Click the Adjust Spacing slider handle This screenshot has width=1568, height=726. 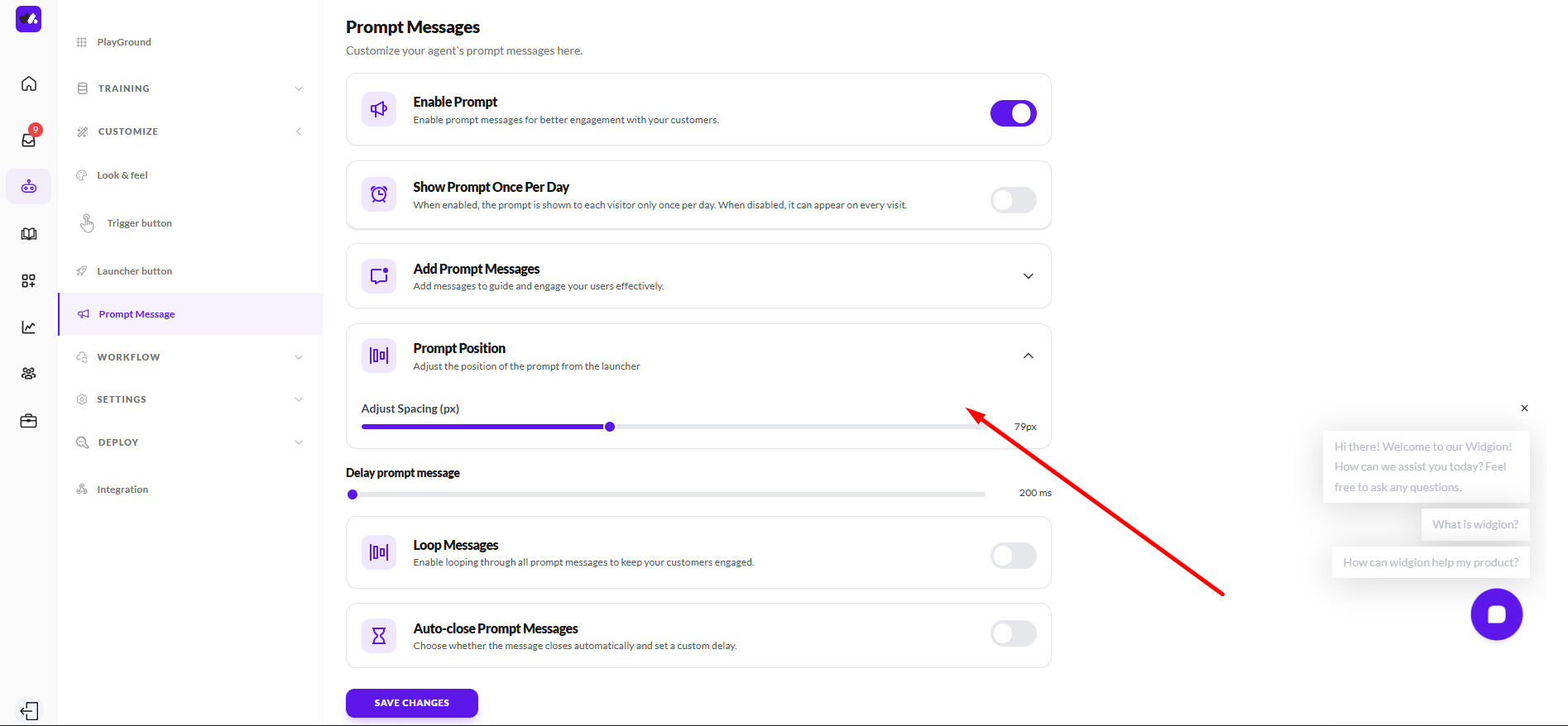(610, 427)
